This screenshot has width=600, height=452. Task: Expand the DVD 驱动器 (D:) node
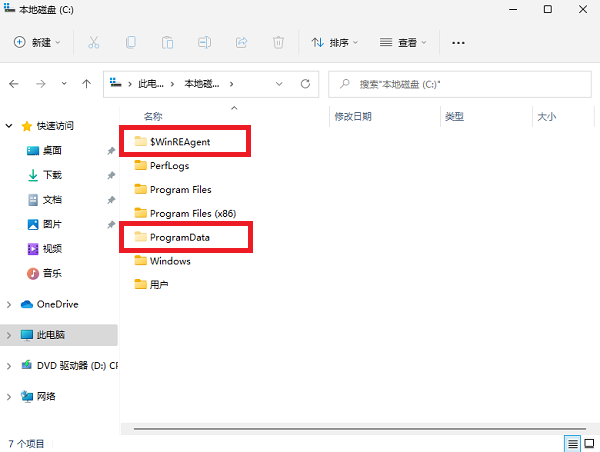click(9, 366)
